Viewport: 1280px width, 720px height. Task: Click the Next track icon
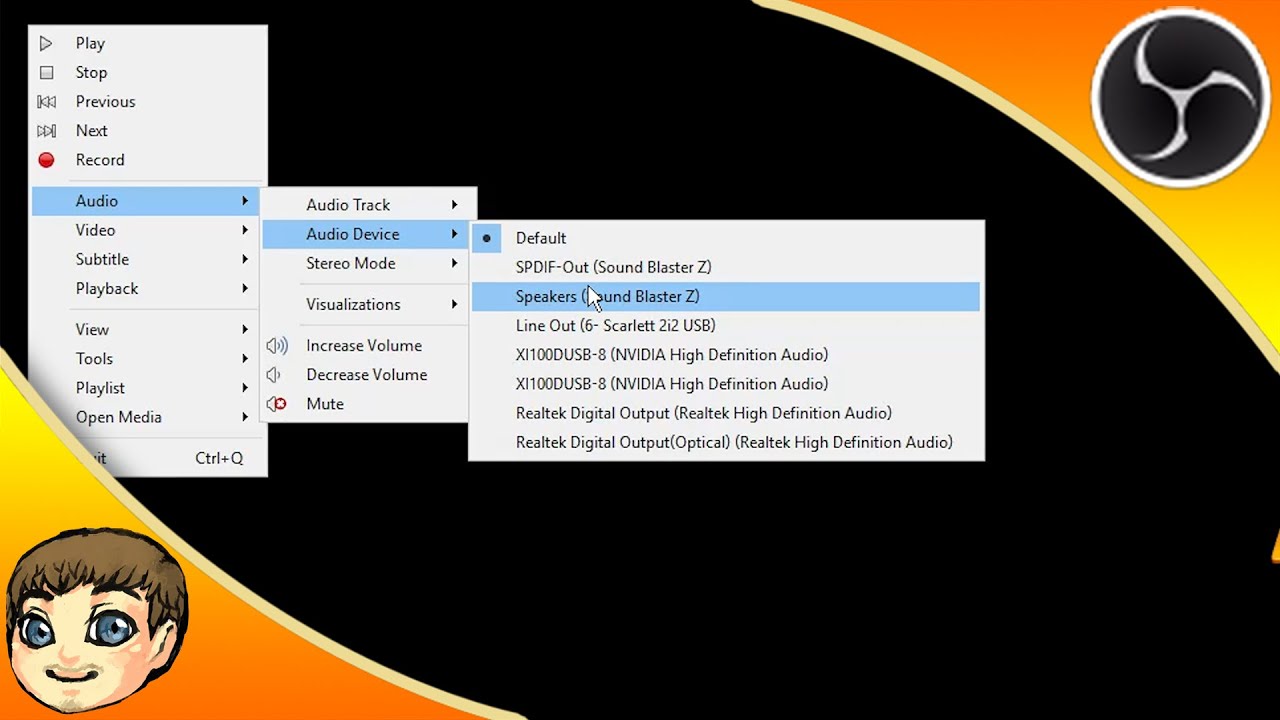pyautogui.click(x=46, y=130)
